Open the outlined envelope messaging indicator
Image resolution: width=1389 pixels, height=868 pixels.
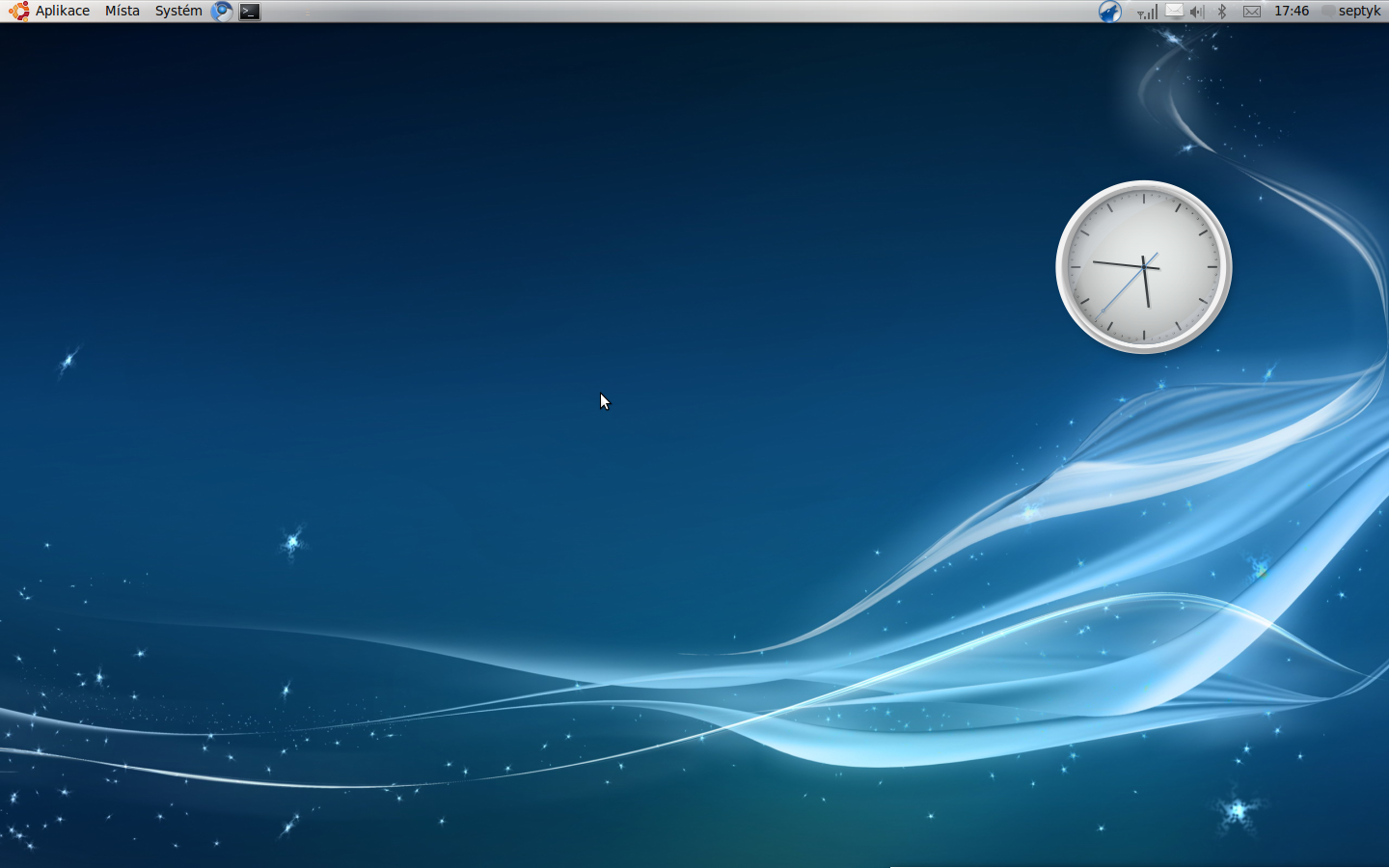pos(1252,12)
